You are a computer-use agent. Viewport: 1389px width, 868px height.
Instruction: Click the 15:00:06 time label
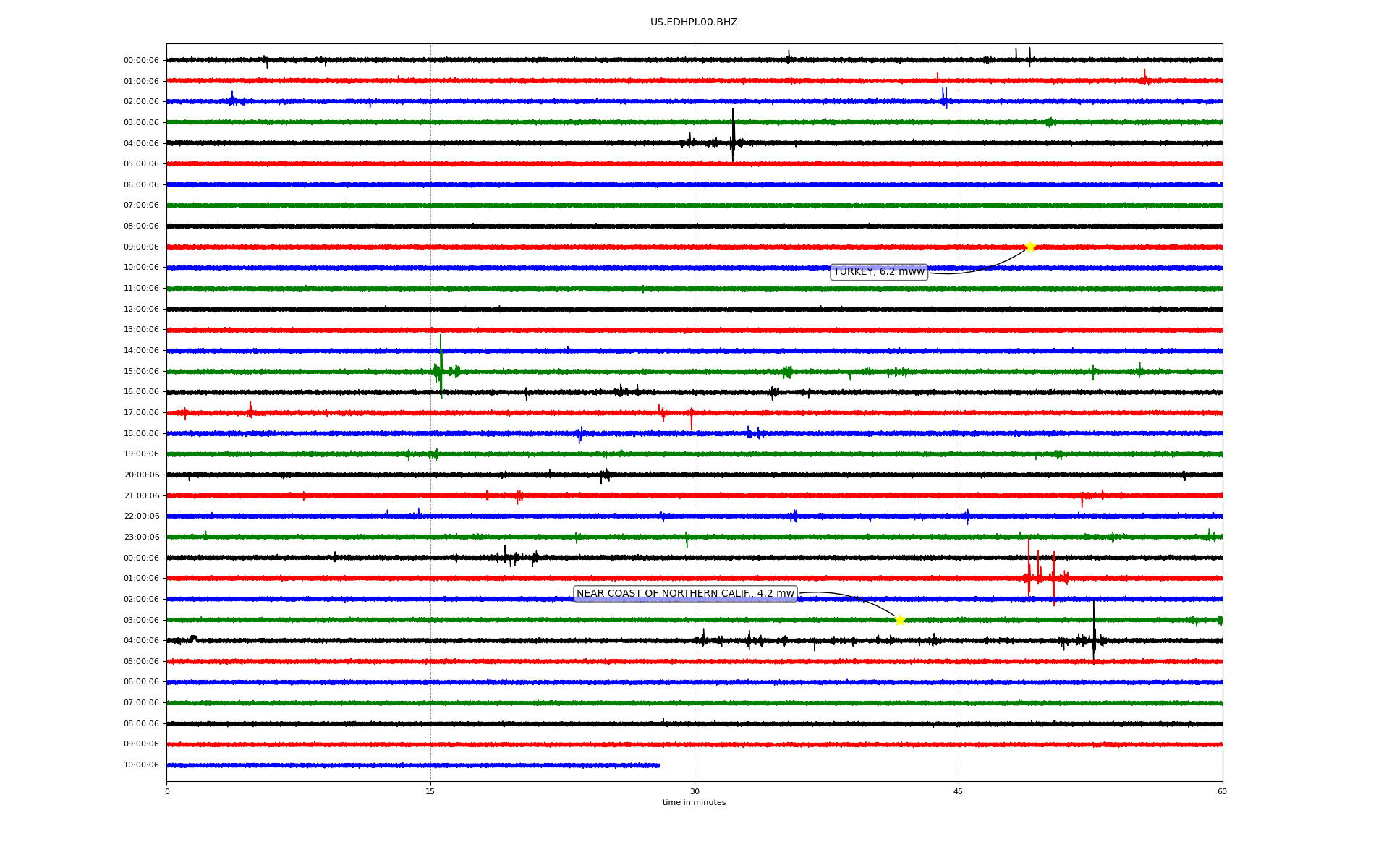point(141,372)
